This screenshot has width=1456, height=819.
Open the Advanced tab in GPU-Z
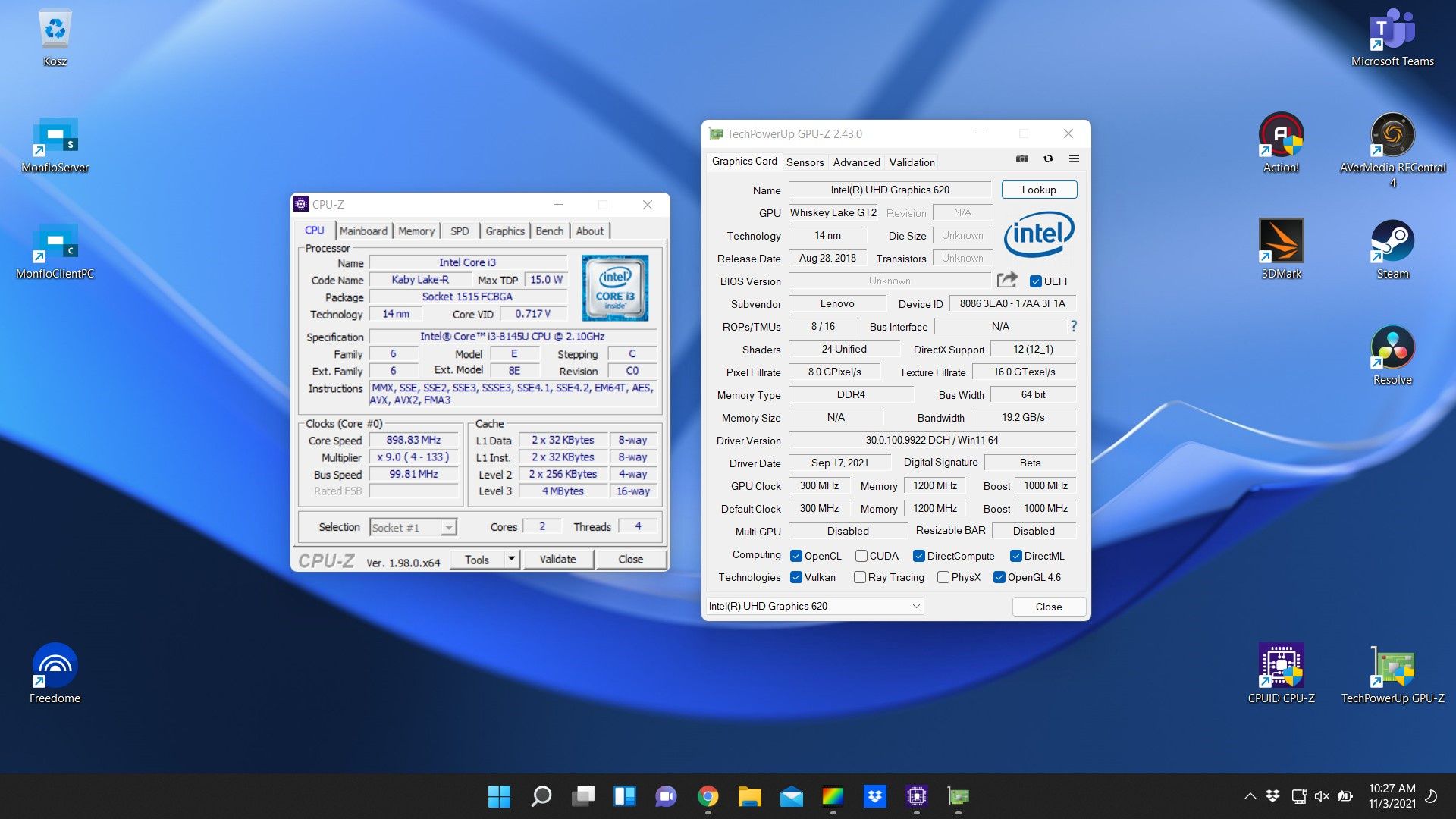pyautogui.click(x=856, y=162)
